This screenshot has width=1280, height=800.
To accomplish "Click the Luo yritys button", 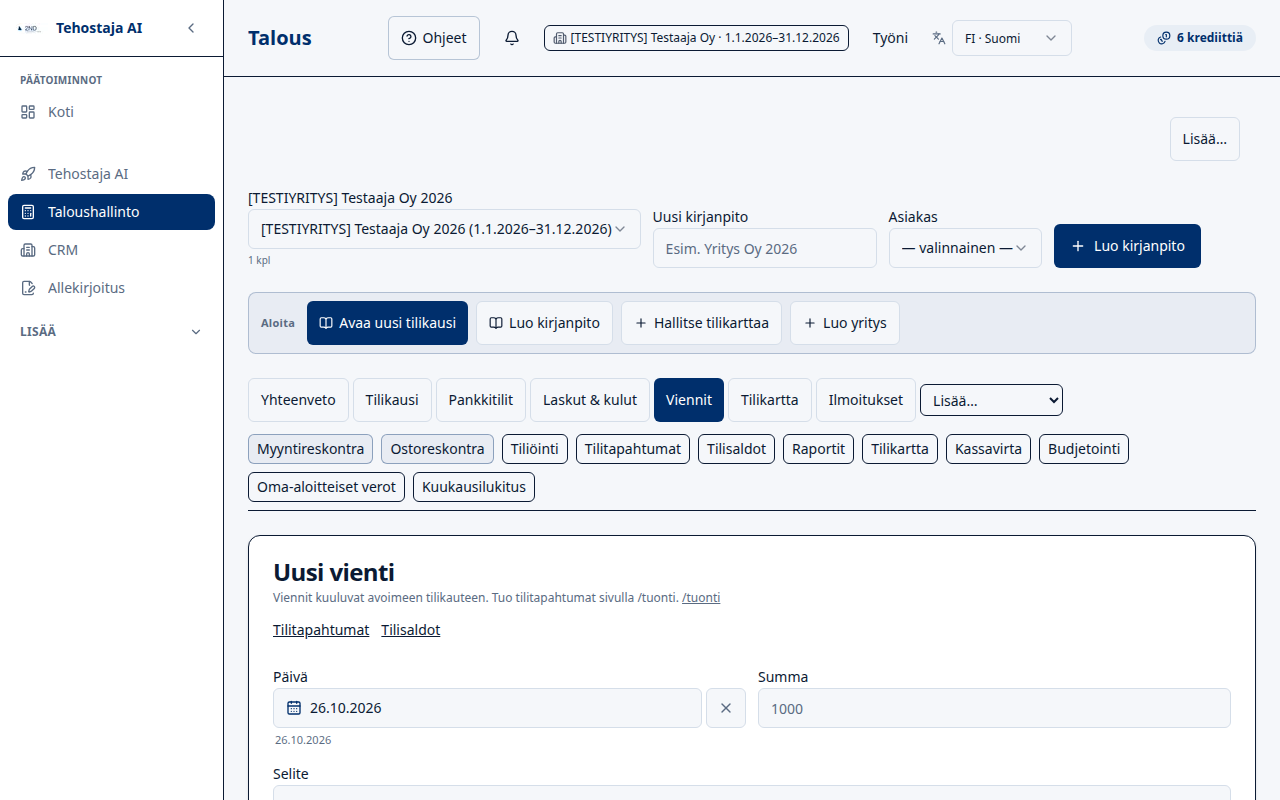I will click(845, 323).
